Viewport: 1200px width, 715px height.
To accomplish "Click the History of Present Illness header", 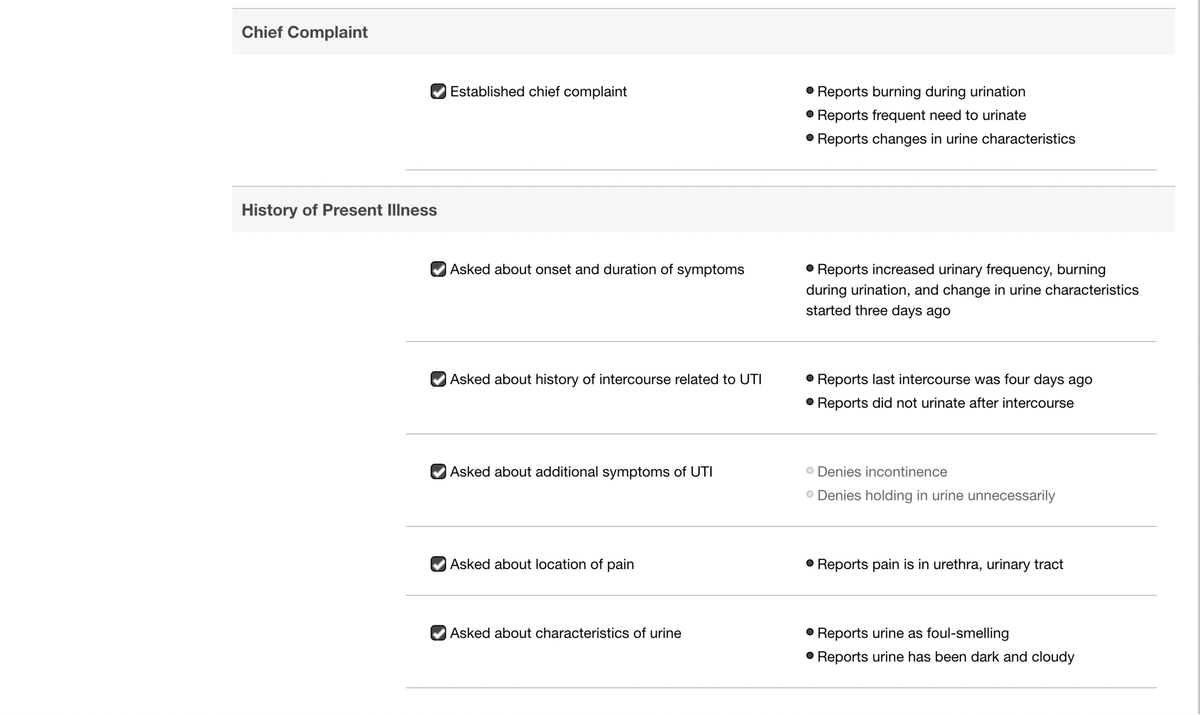I will click(x=339, y=210).
